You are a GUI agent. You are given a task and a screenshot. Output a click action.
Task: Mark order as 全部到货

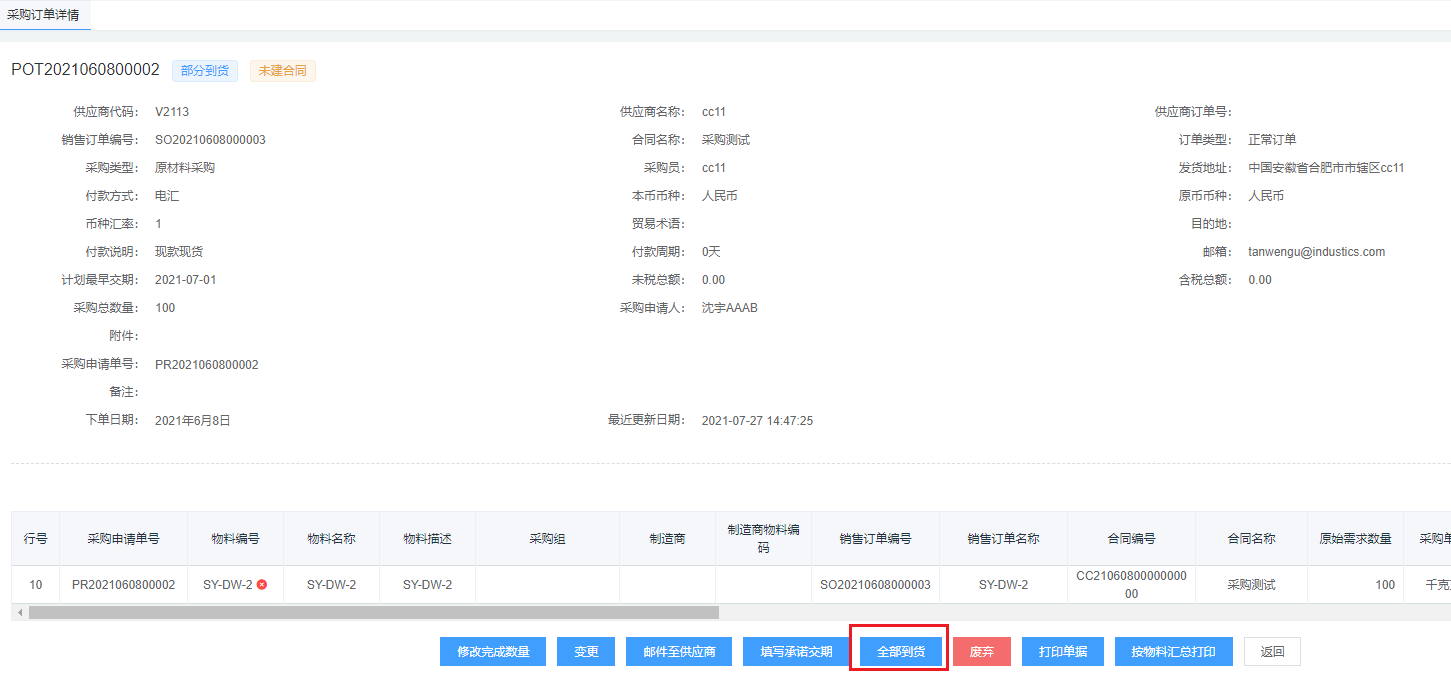(900, 652)
